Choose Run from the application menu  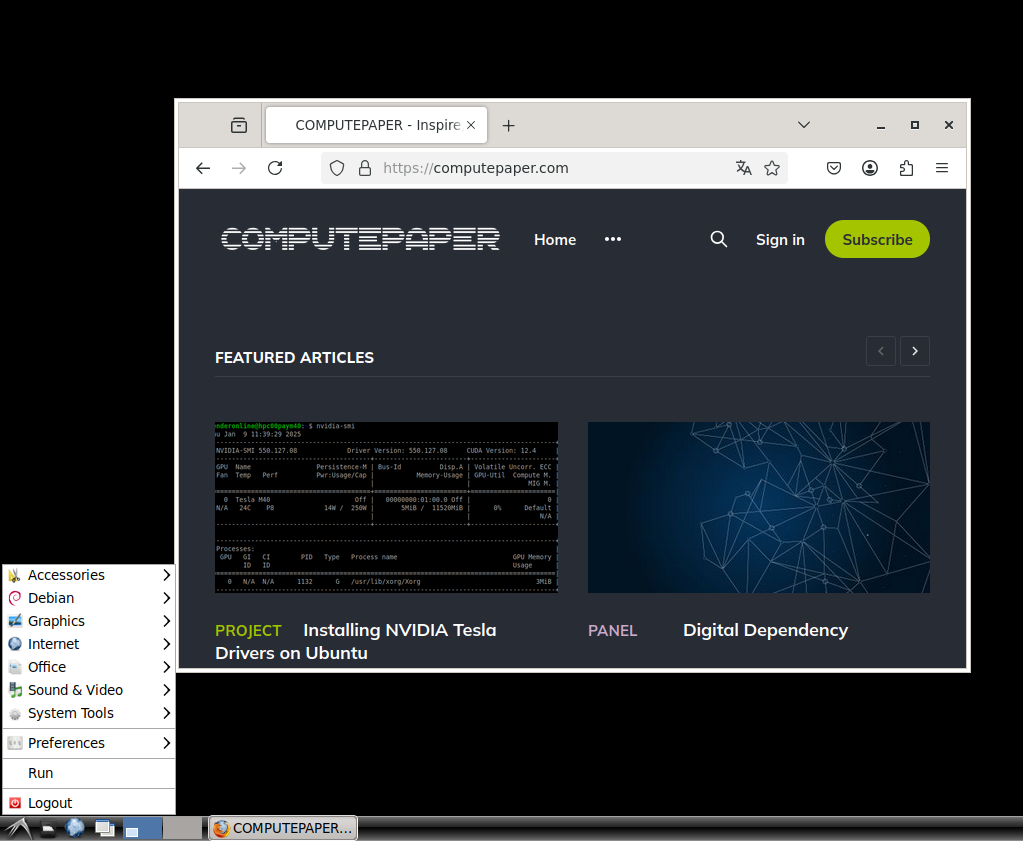(40, 772)
